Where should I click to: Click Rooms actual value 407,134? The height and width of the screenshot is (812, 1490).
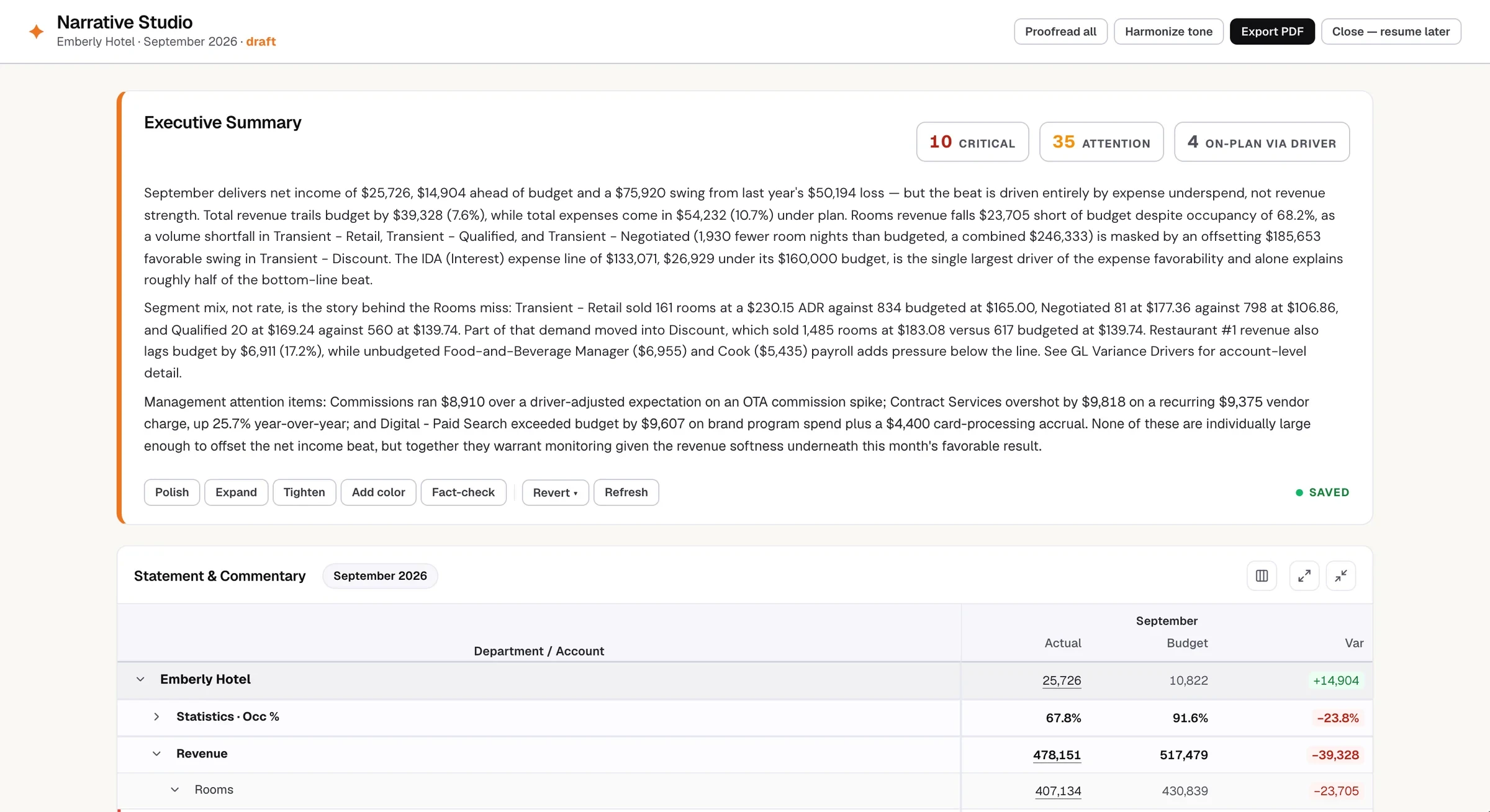click(1058, 791)
